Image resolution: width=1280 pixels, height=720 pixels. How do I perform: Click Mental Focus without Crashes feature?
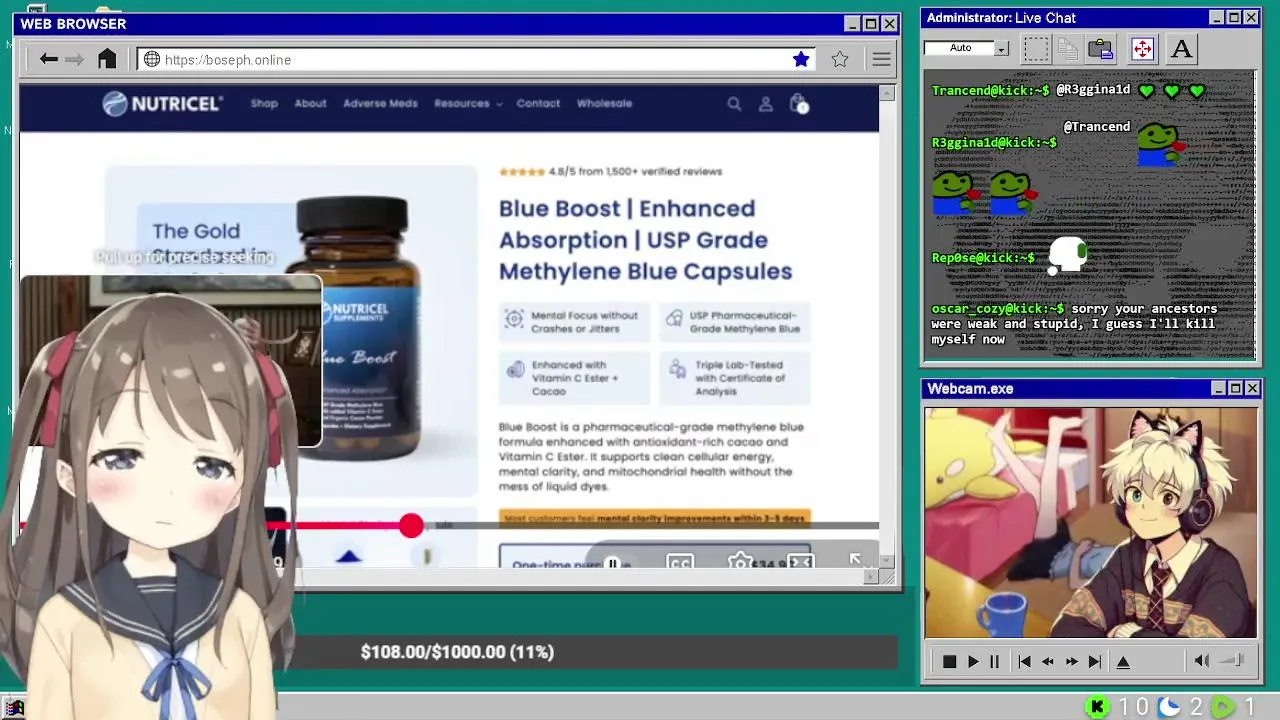[x=574, y=322]
